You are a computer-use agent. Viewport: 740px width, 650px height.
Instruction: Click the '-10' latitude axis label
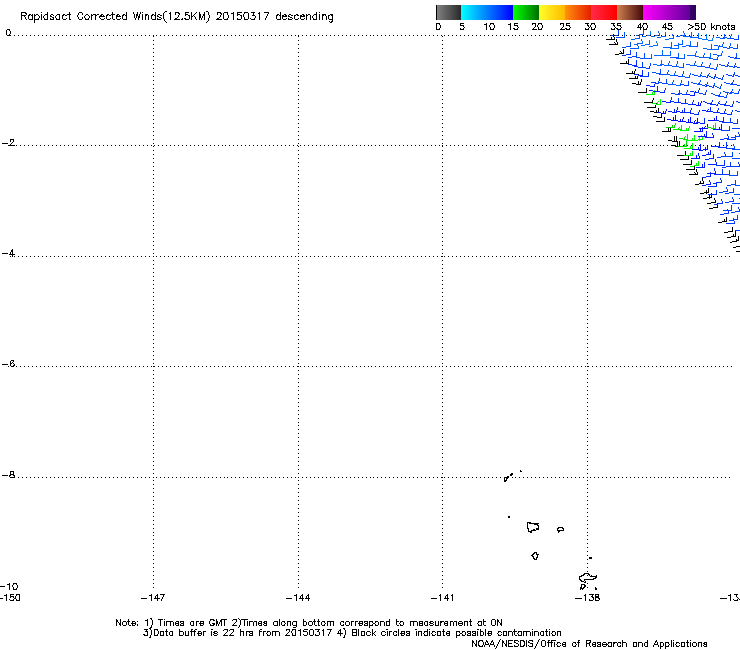(9, 586)
